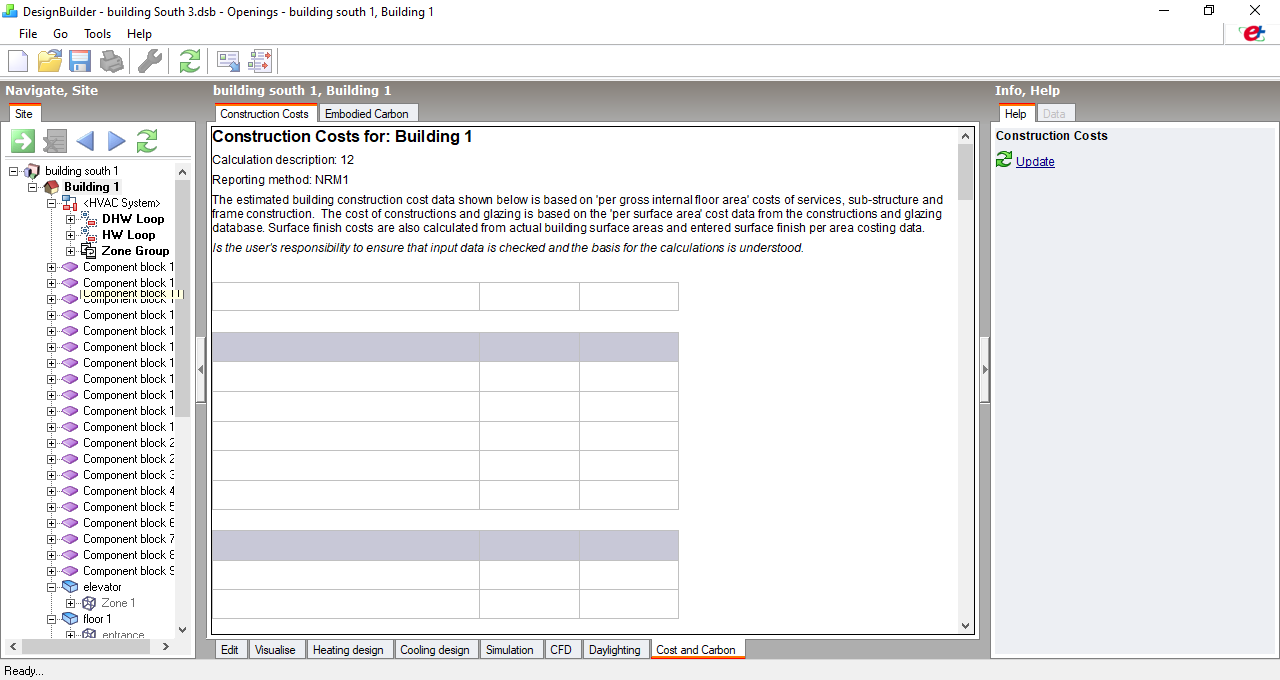The width and height of the screenshot is (1280, 680).
Task: Collapse the Building 1 tree node
Action: click(33, 187)
